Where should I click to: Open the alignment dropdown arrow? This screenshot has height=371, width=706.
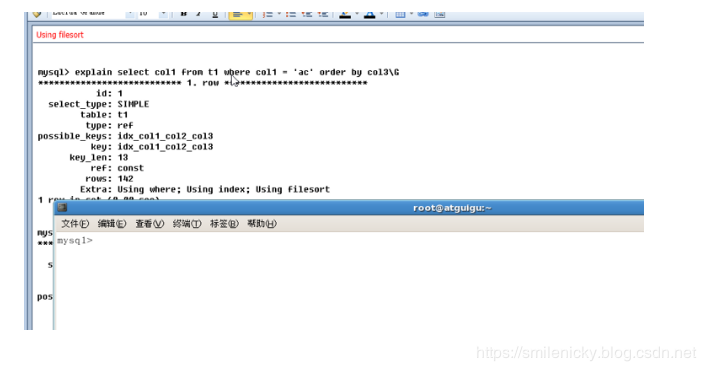tap(249, 14)
